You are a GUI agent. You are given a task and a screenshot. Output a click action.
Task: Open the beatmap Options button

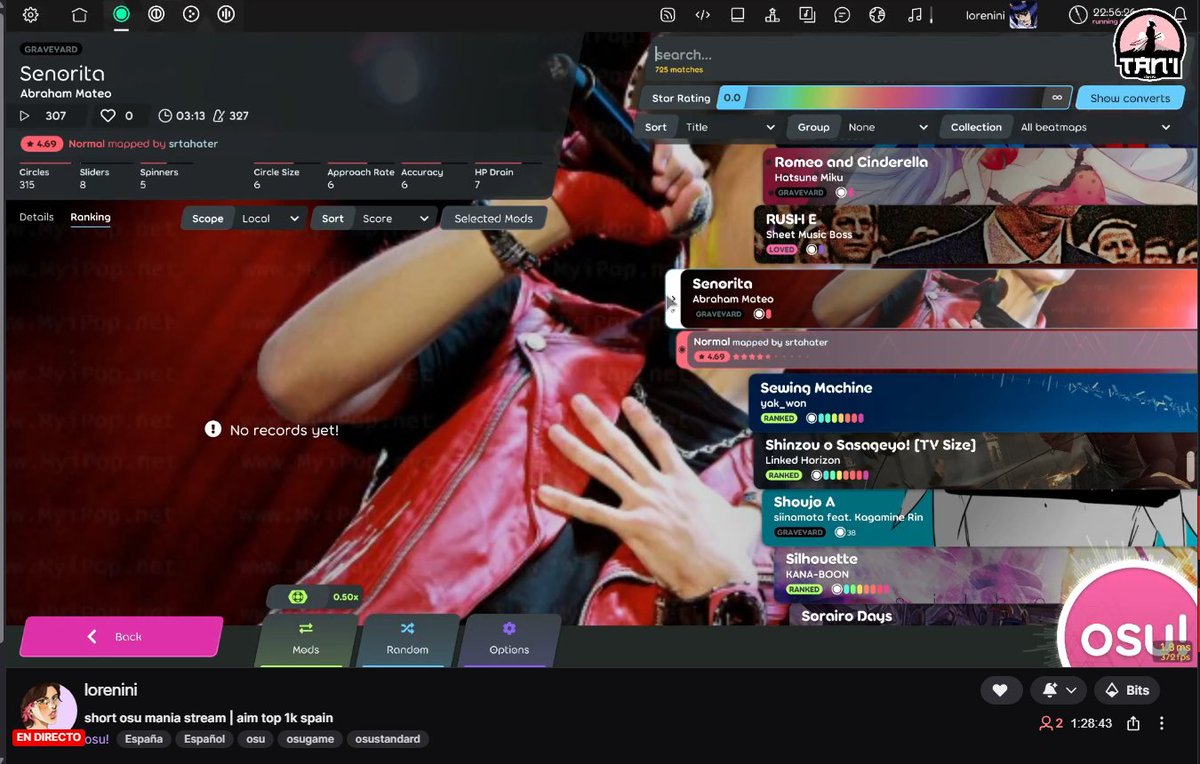click(509, 640)
